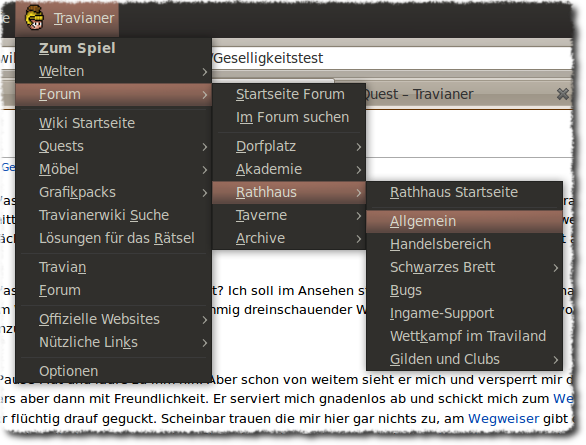Open Ingame-Support entry
This screenshot has height=445, width=586.
(x=465, y=314)
